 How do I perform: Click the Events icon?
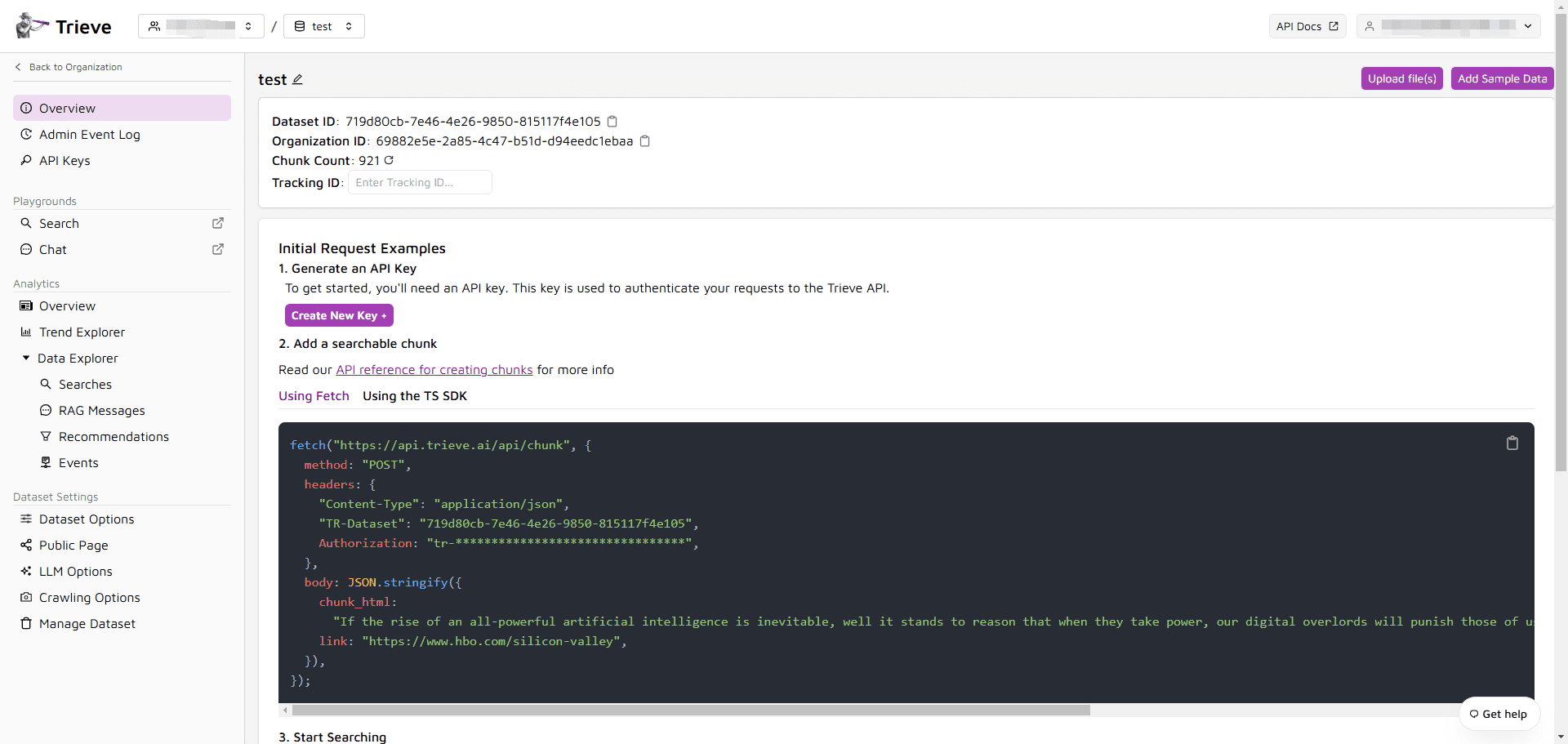point(46,462)
